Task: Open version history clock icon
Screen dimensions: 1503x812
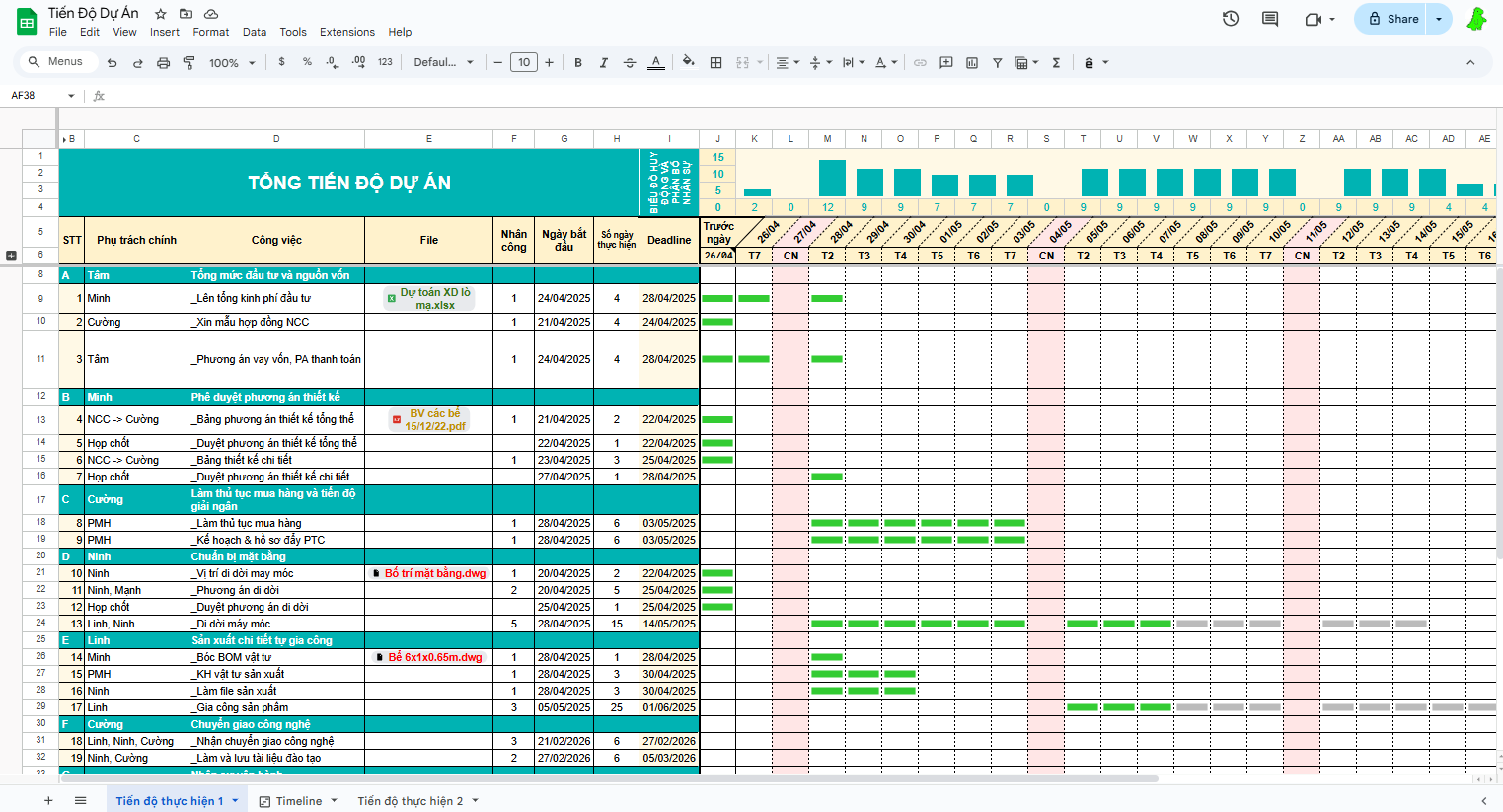Action: pos(1231,19)
